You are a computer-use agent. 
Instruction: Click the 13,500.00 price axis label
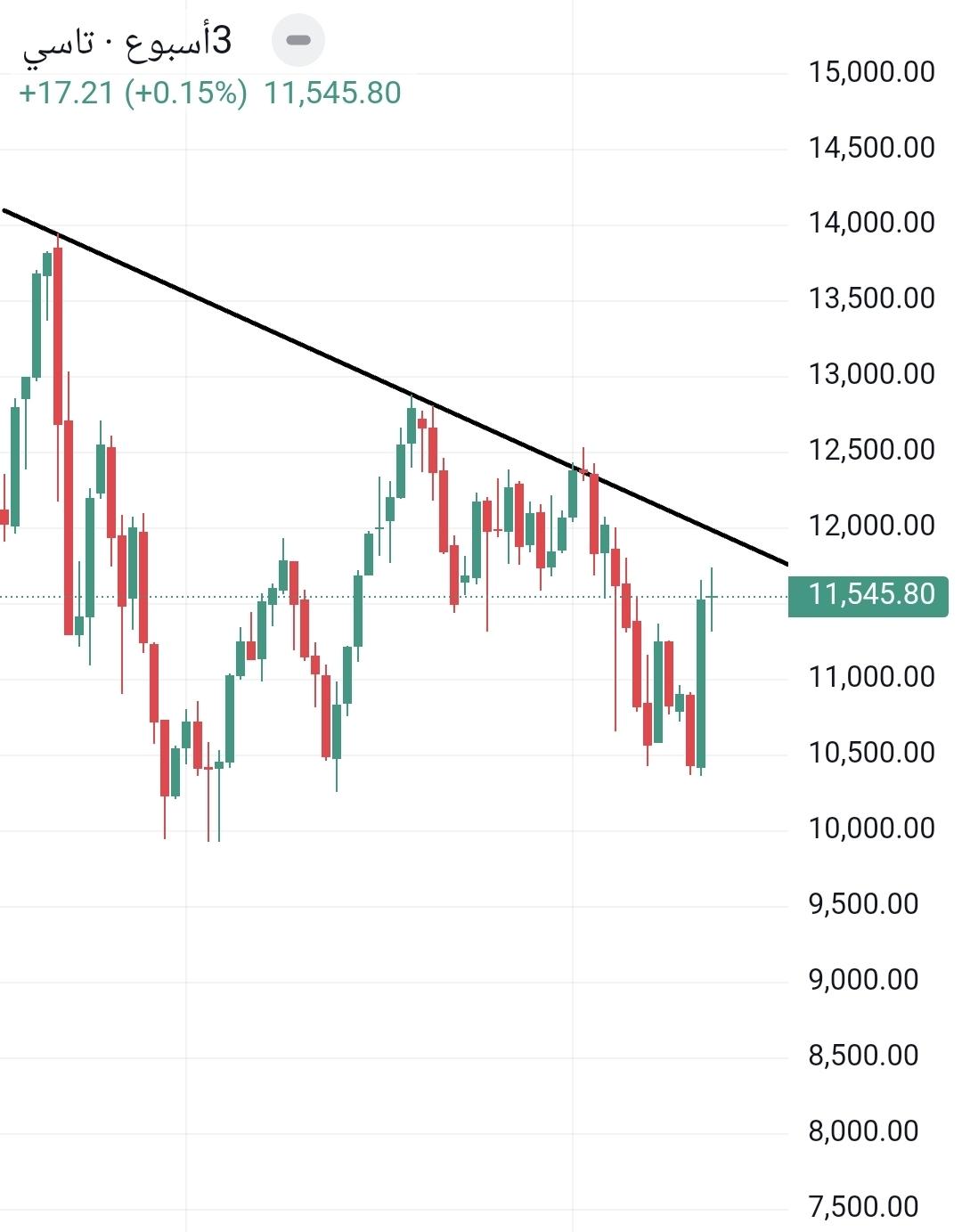coord(871,298)
